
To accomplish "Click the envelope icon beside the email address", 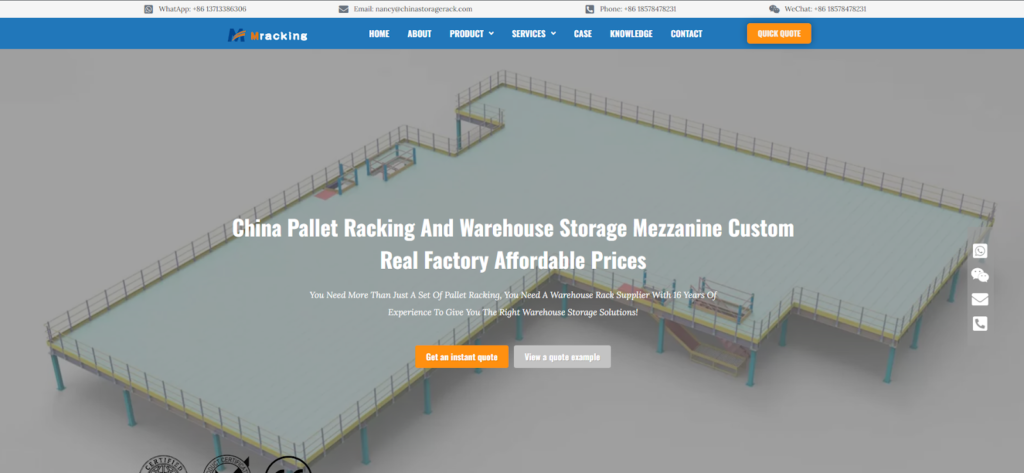I will (x=344, y=9).
